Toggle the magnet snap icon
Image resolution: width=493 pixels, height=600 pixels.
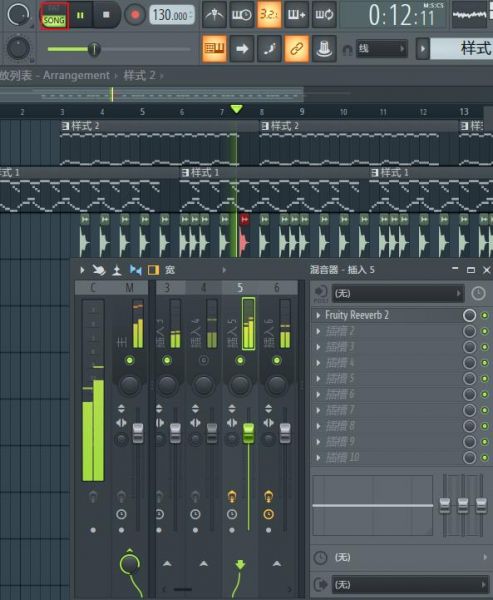pos(347,49)
